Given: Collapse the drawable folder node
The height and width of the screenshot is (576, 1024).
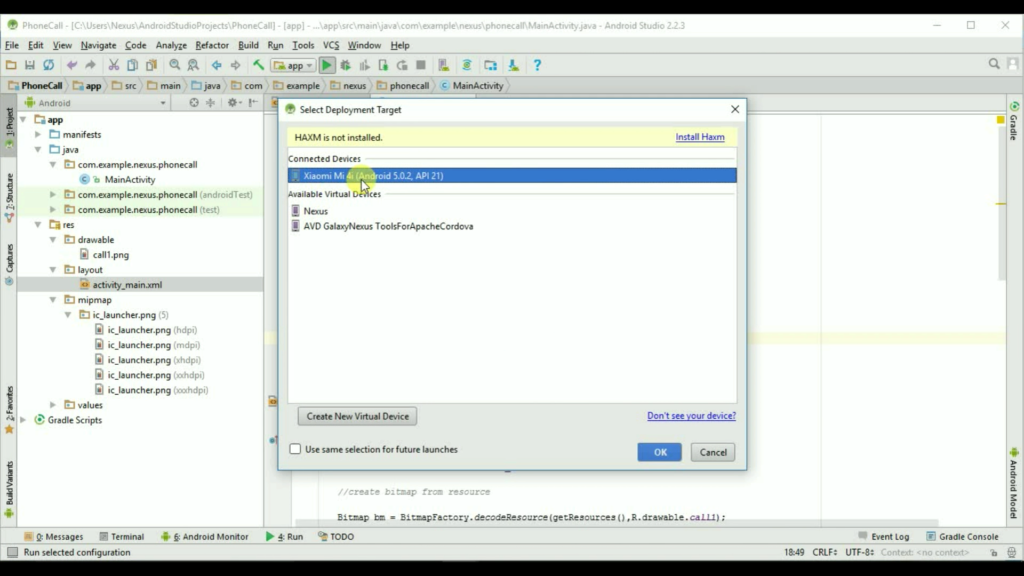Looking at the screenshot, I should (53, 240).
